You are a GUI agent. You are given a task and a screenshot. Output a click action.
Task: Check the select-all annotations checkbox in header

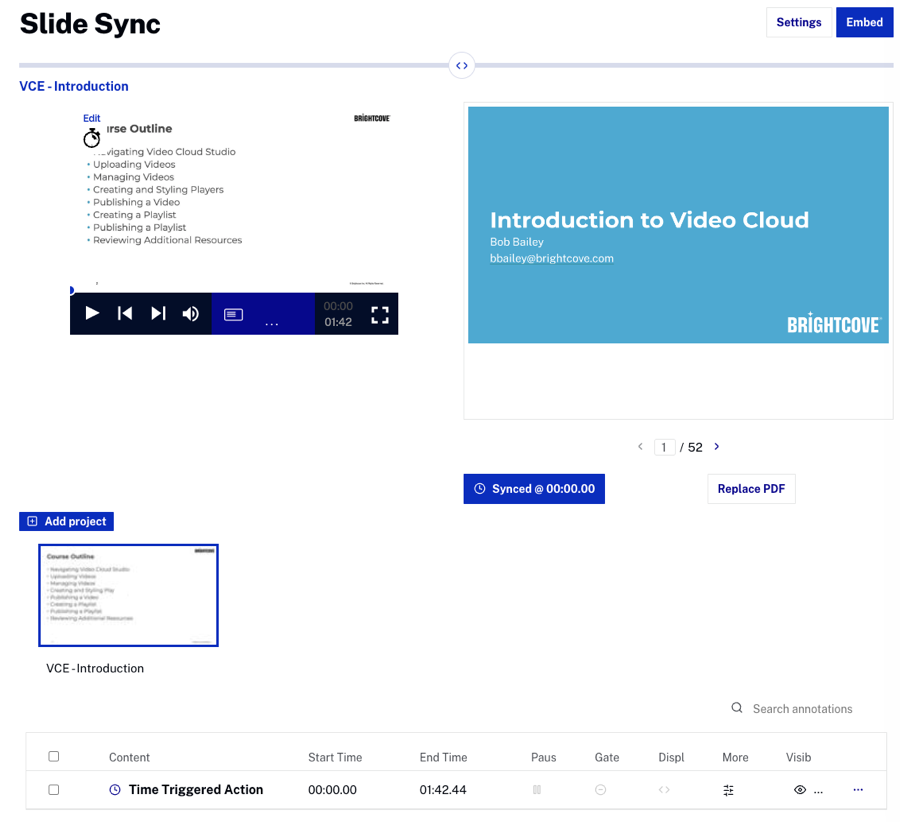[x=54, y=757]
